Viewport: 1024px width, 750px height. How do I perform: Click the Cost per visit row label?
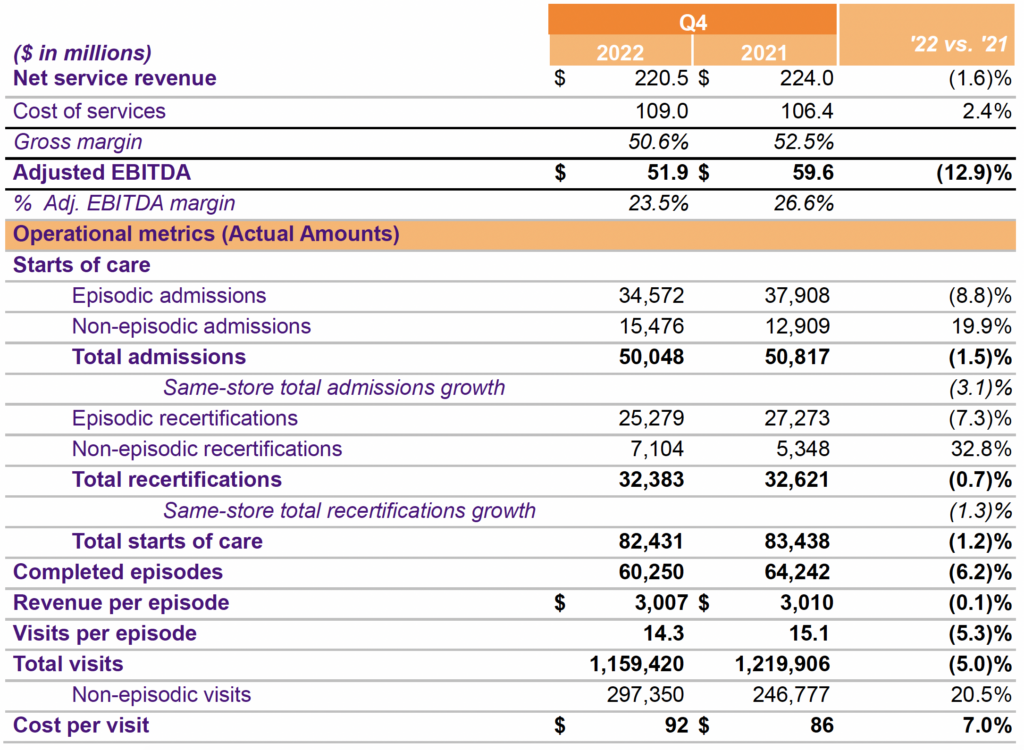(x=81, y=725)
